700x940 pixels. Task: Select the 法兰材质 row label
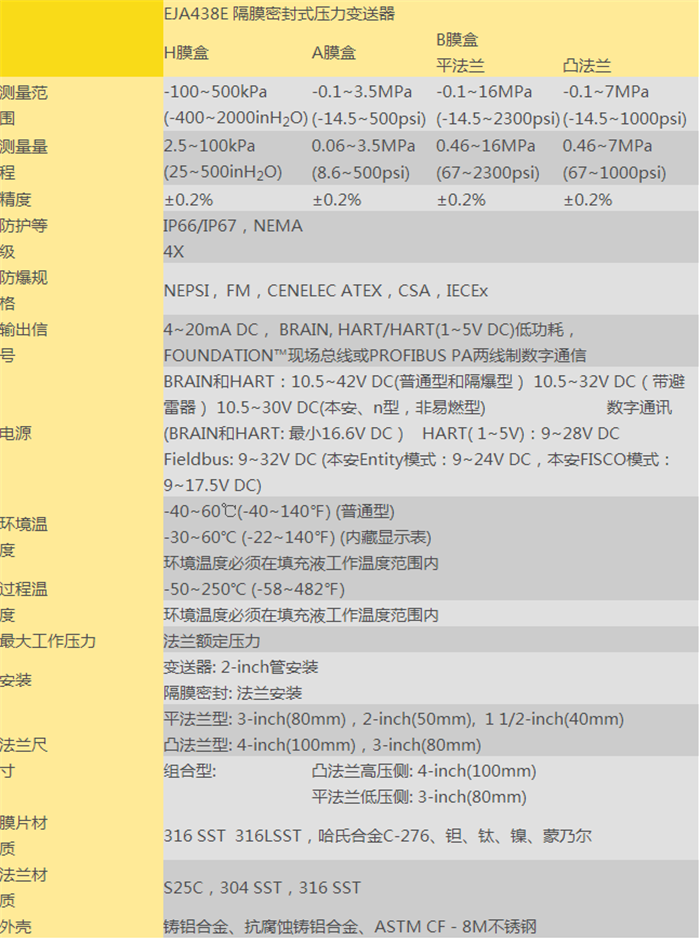(24, 887)
